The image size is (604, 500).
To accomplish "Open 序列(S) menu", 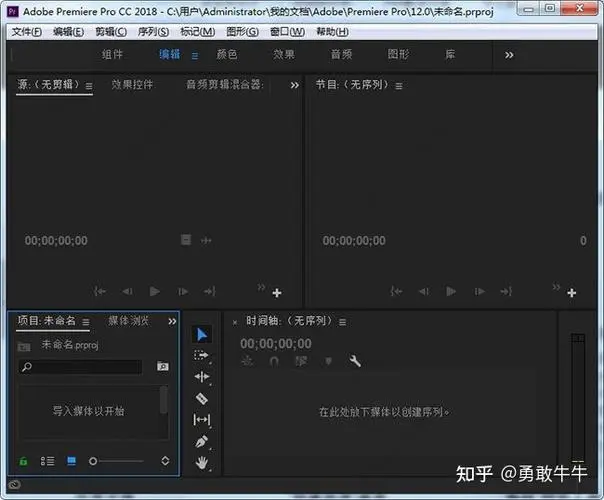I will pos(153,32).
